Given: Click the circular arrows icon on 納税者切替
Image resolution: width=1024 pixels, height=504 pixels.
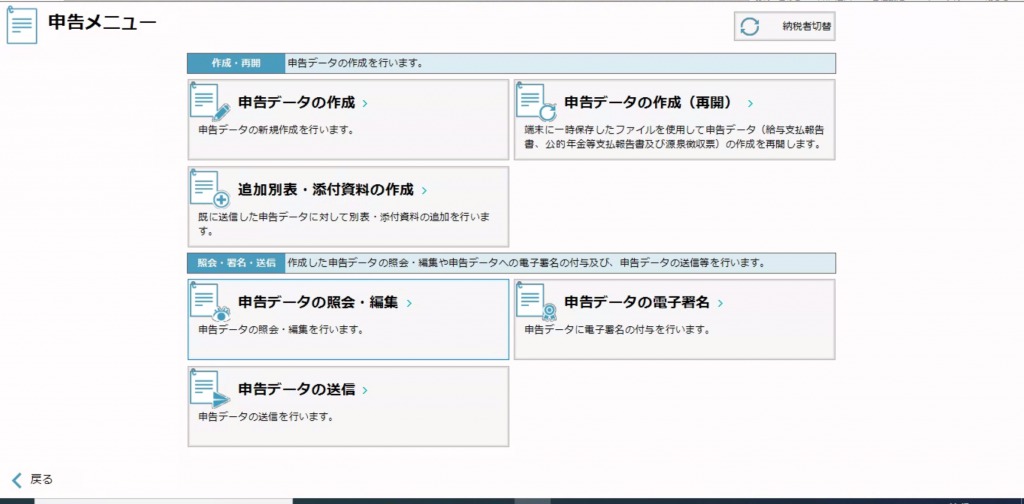Looking at the screenshot, I should coord(750,27).
